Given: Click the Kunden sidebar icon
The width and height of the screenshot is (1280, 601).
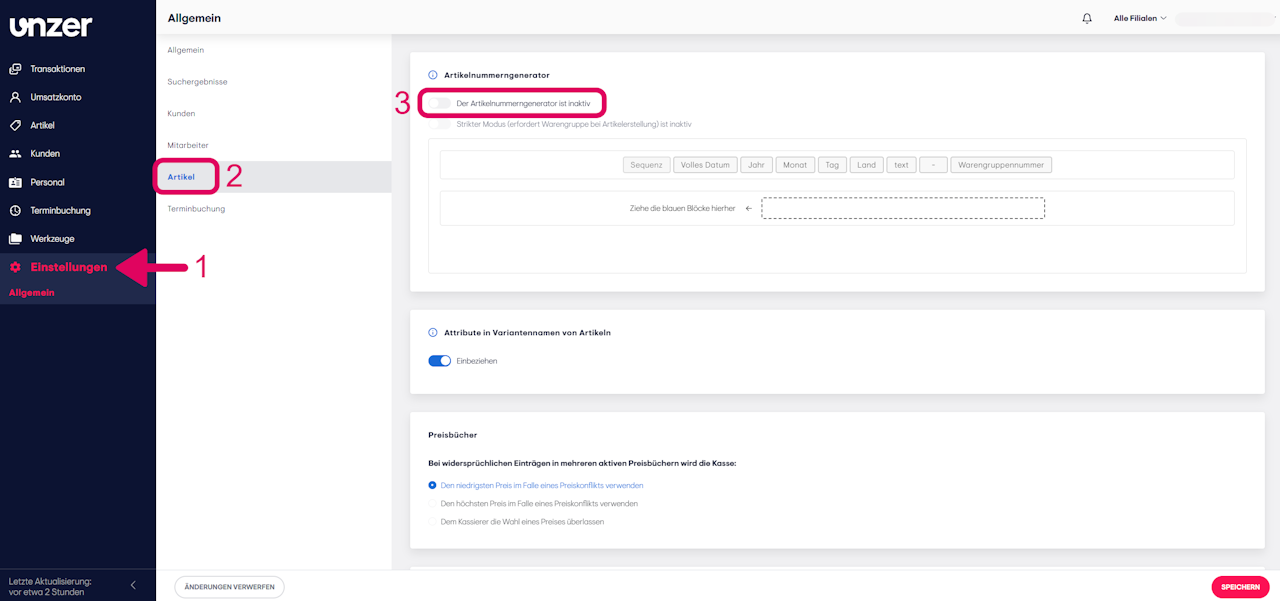Looking at the screenshot, I should [45, 153].
